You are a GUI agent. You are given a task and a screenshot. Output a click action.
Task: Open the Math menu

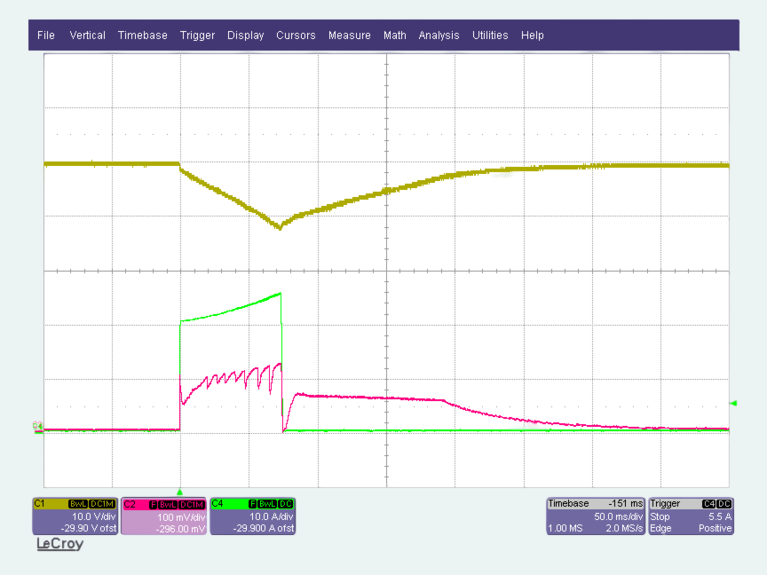[x=395, y=35]
